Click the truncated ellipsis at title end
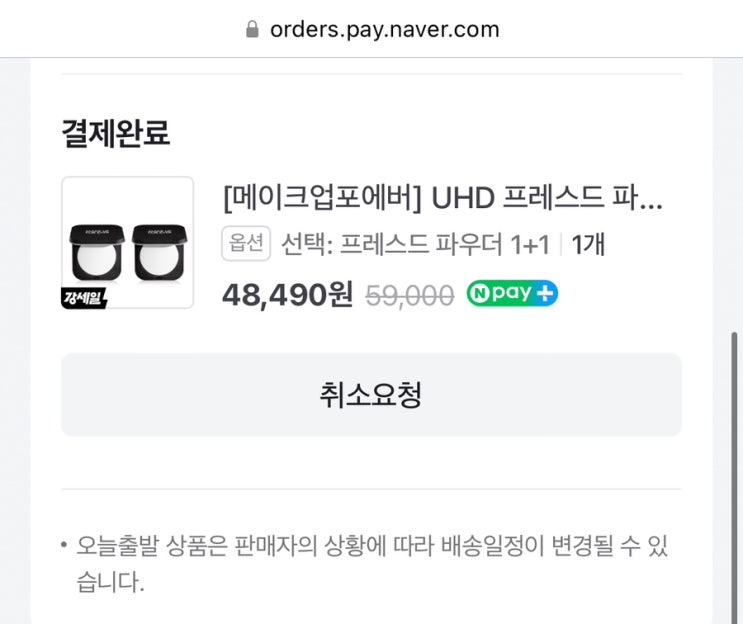 651,207
